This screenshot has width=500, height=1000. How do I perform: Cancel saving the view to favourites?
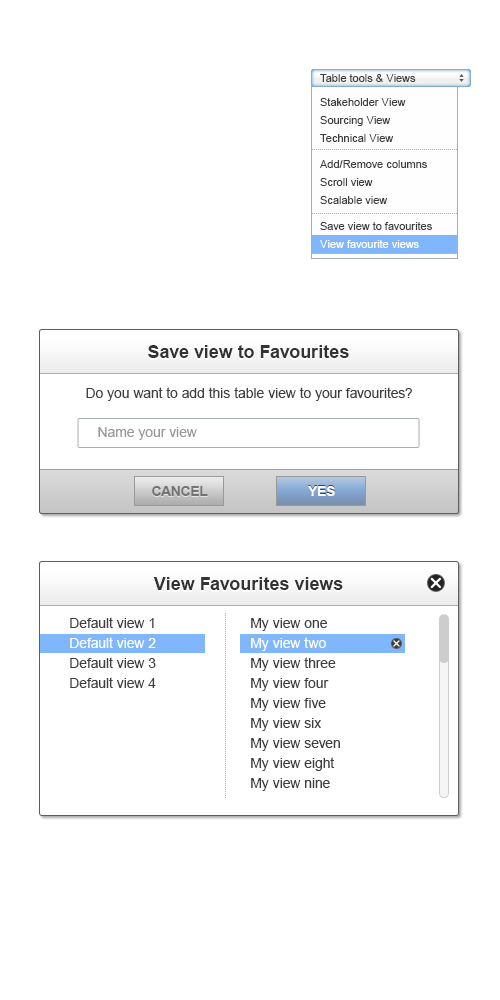pyautogui.click(x=179, y=491)
